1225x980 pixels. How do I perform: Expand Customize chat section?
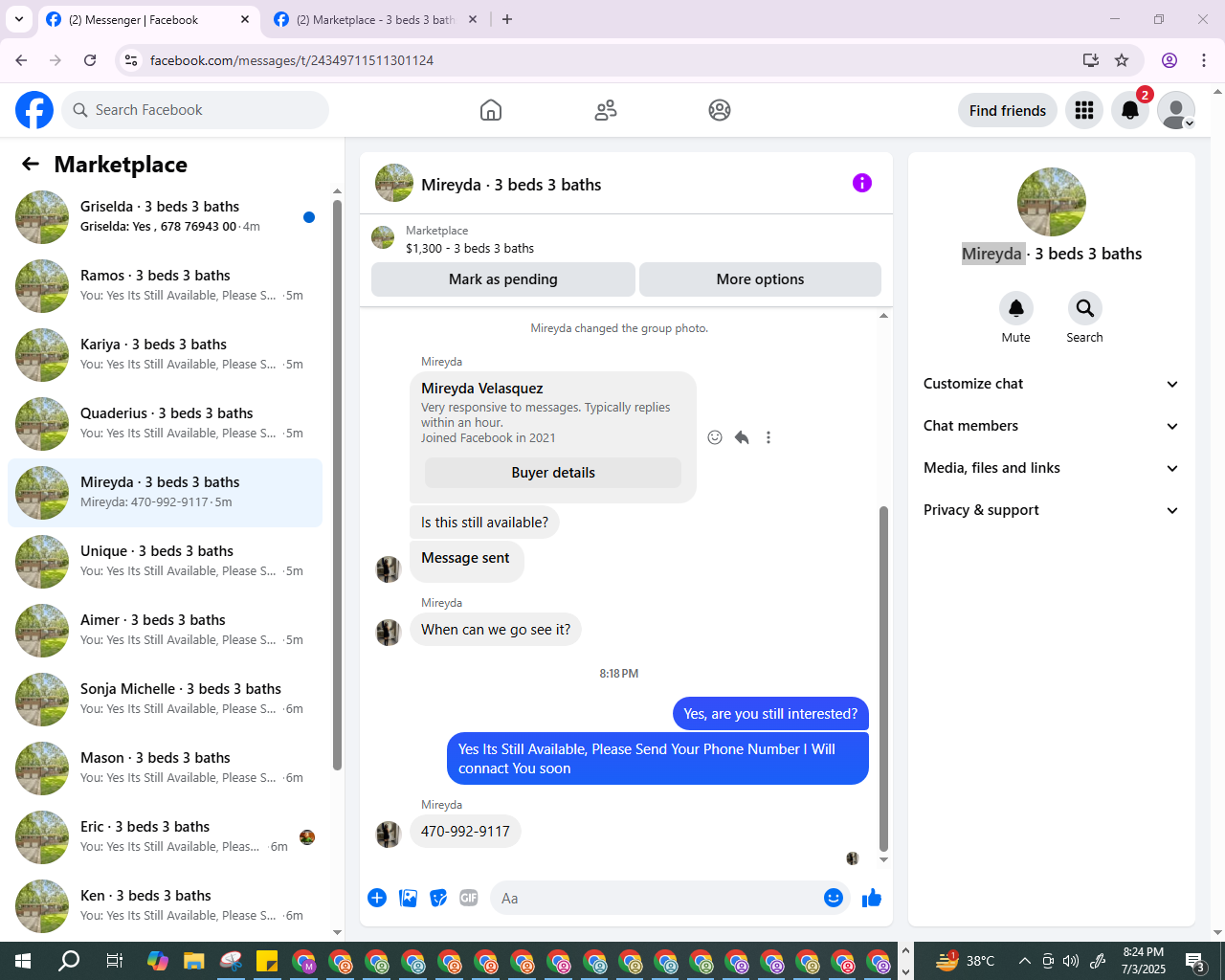[1052, 384]
